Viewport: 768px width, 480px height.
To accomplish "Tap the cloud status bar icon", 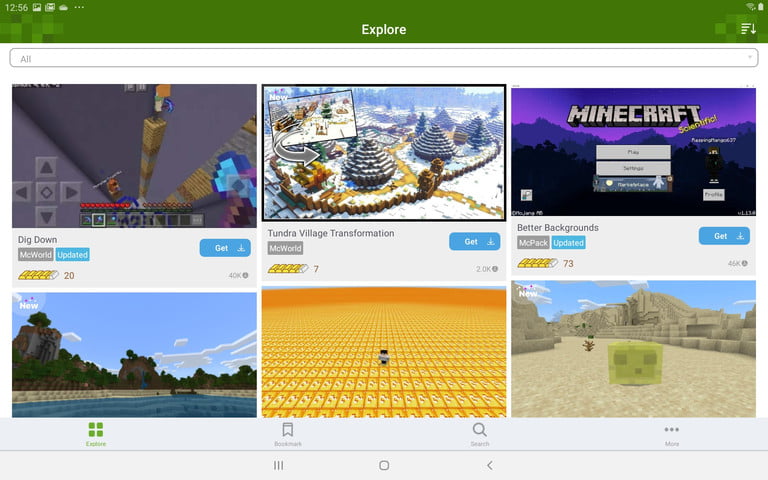I will (64, 7).
